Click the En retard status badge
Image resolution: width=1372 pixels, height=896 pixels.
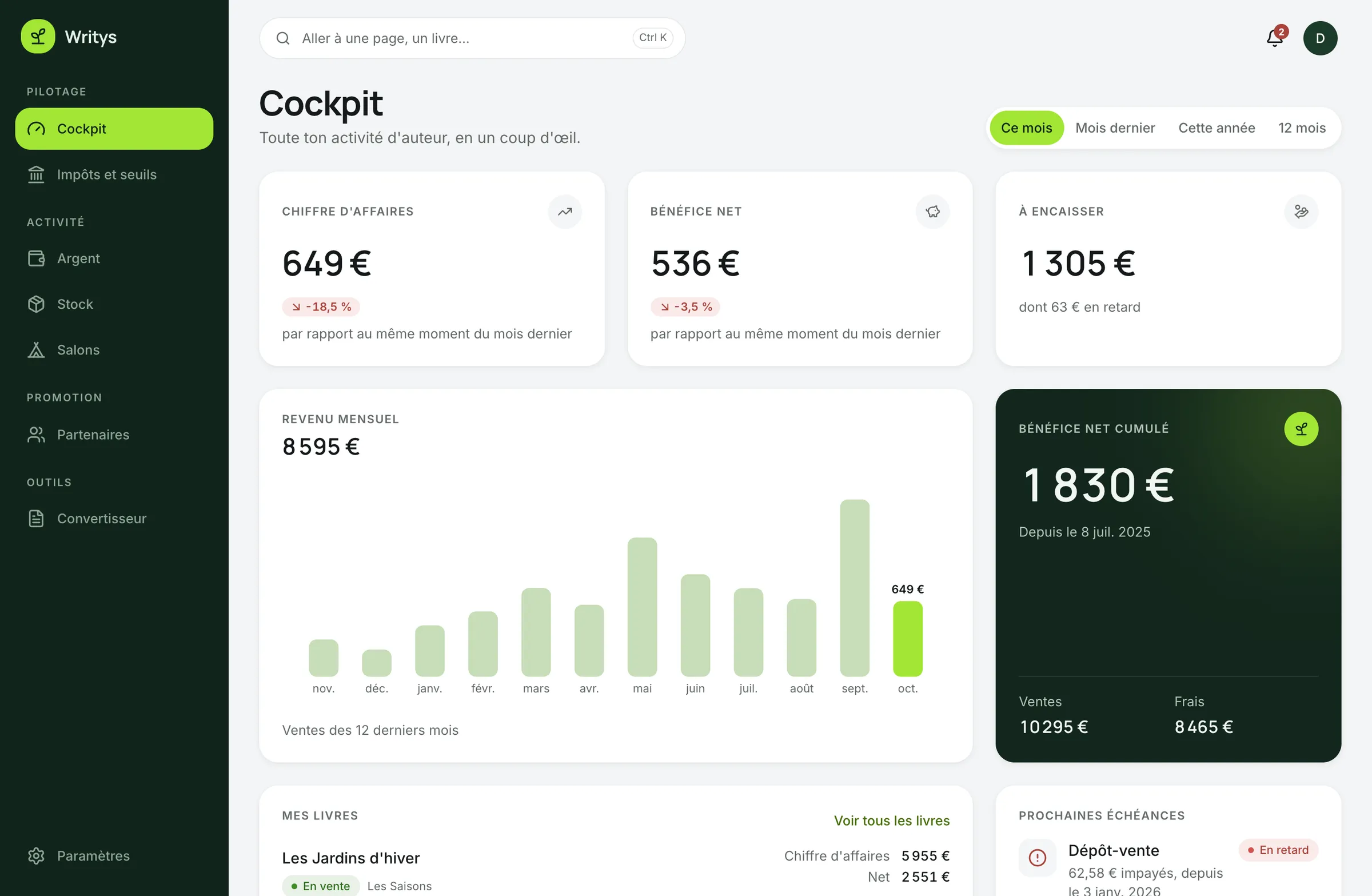click(x=1278, y=850)
